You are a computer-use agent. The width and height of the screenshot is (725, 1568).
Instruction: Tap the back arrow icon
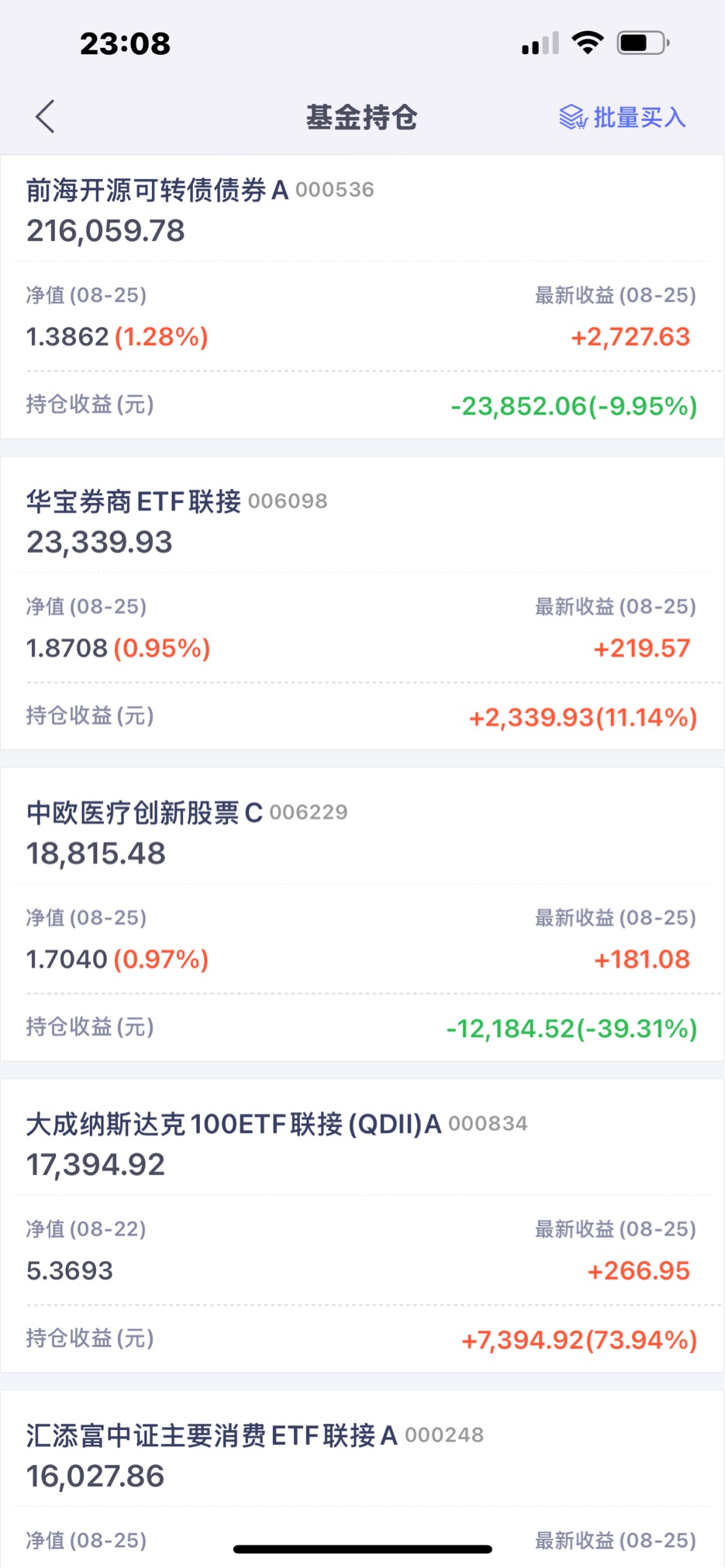[45, 117]
